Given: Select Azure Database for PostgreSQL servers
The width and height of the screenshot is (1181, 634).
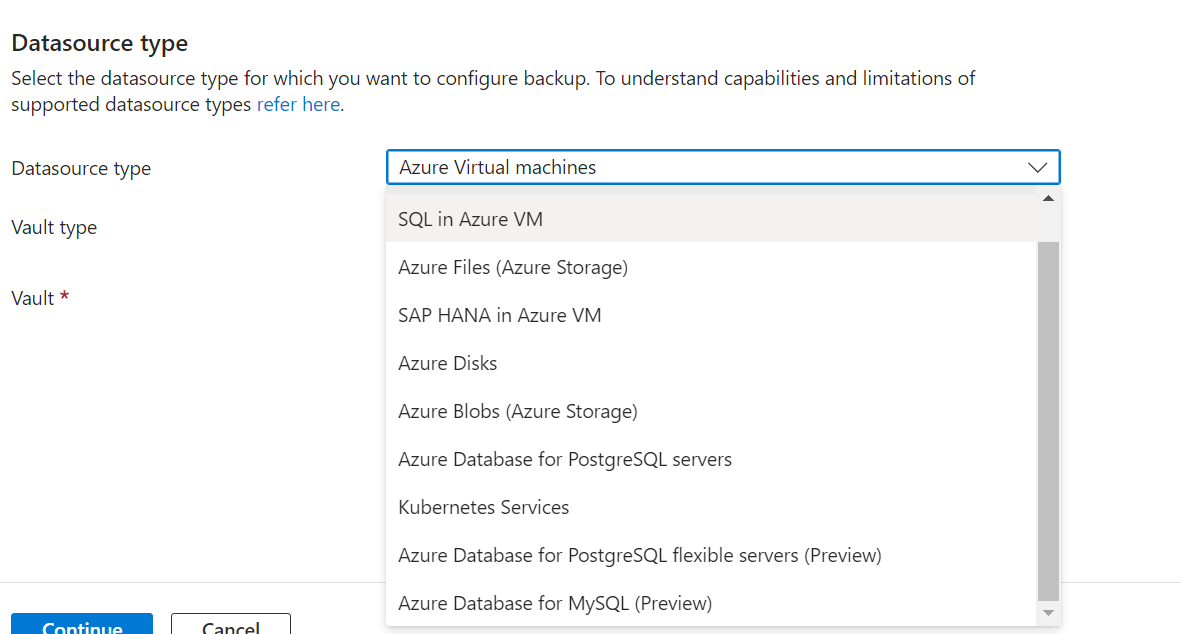Looking at the screenshot, I should coord(564,459).
